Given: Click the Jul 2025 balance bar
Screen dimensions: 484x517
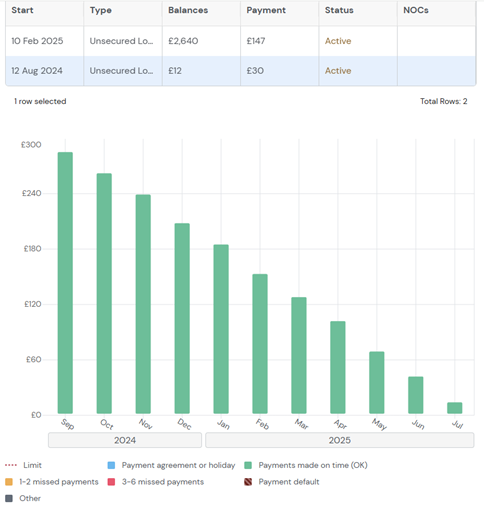Looking at the screenshot, I should [455, 408].
